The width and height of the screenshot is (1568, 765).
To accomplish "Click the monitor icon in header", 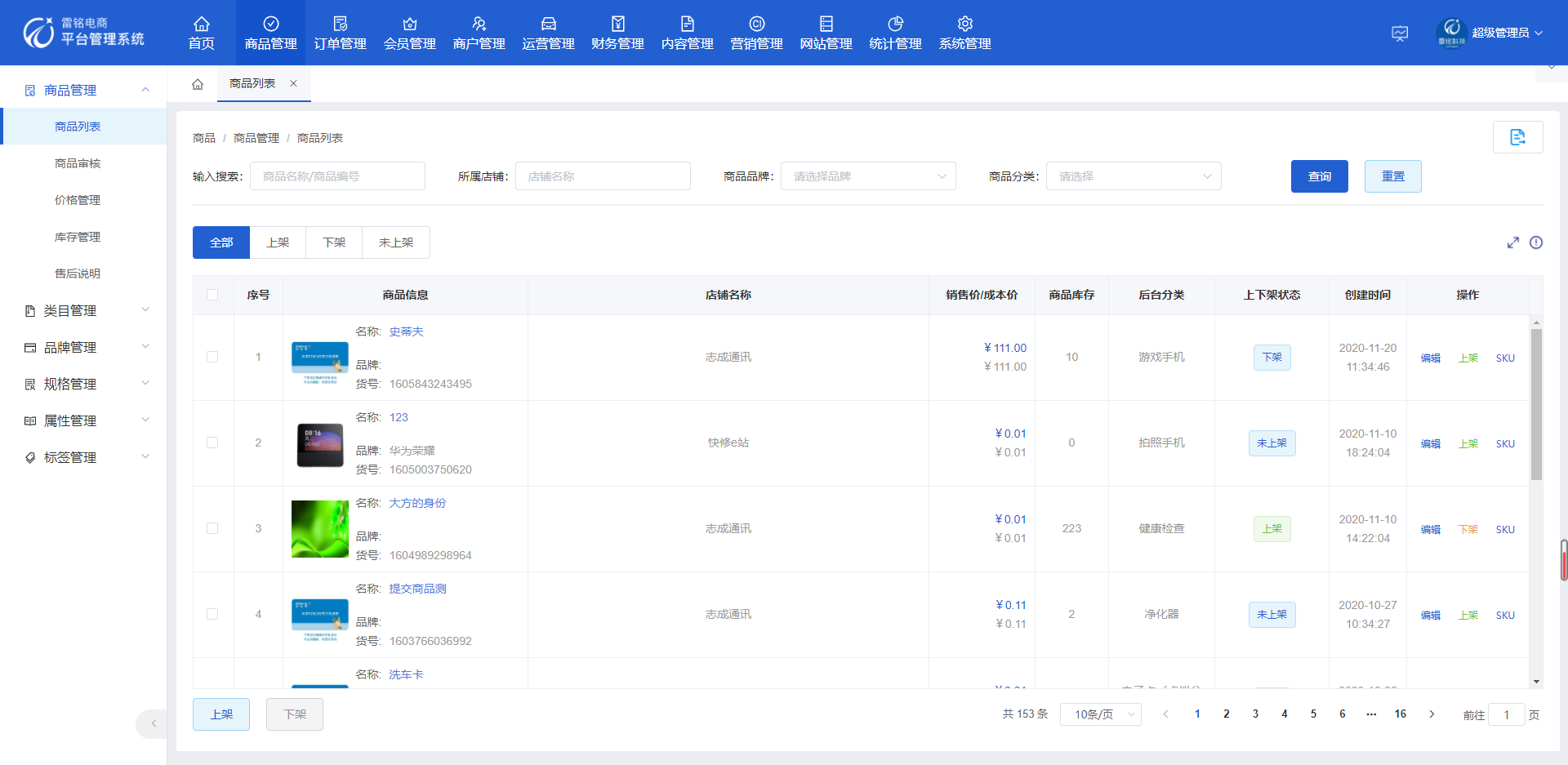I will 1400,33.
